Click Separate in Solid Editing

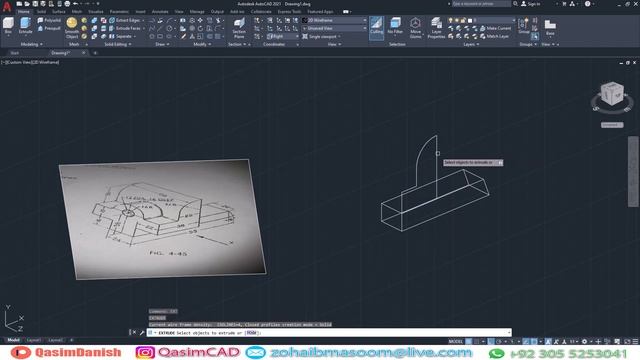[120, 36]
